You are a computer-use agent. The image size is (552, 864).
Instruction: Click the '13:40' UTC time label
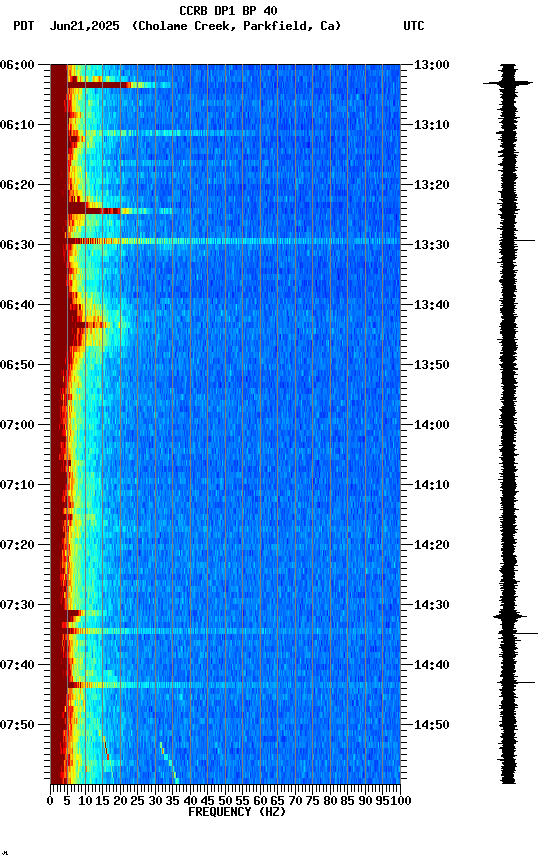click(432, 305)
